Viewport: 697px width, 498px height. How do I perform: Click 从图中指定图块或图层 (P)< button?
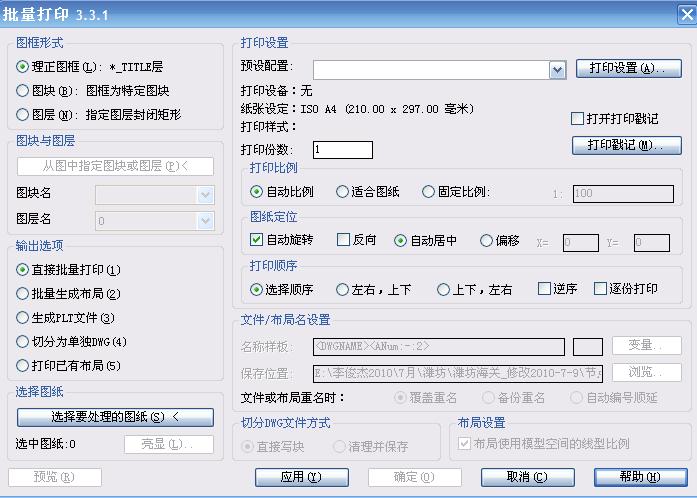click(x=115, y=166)
